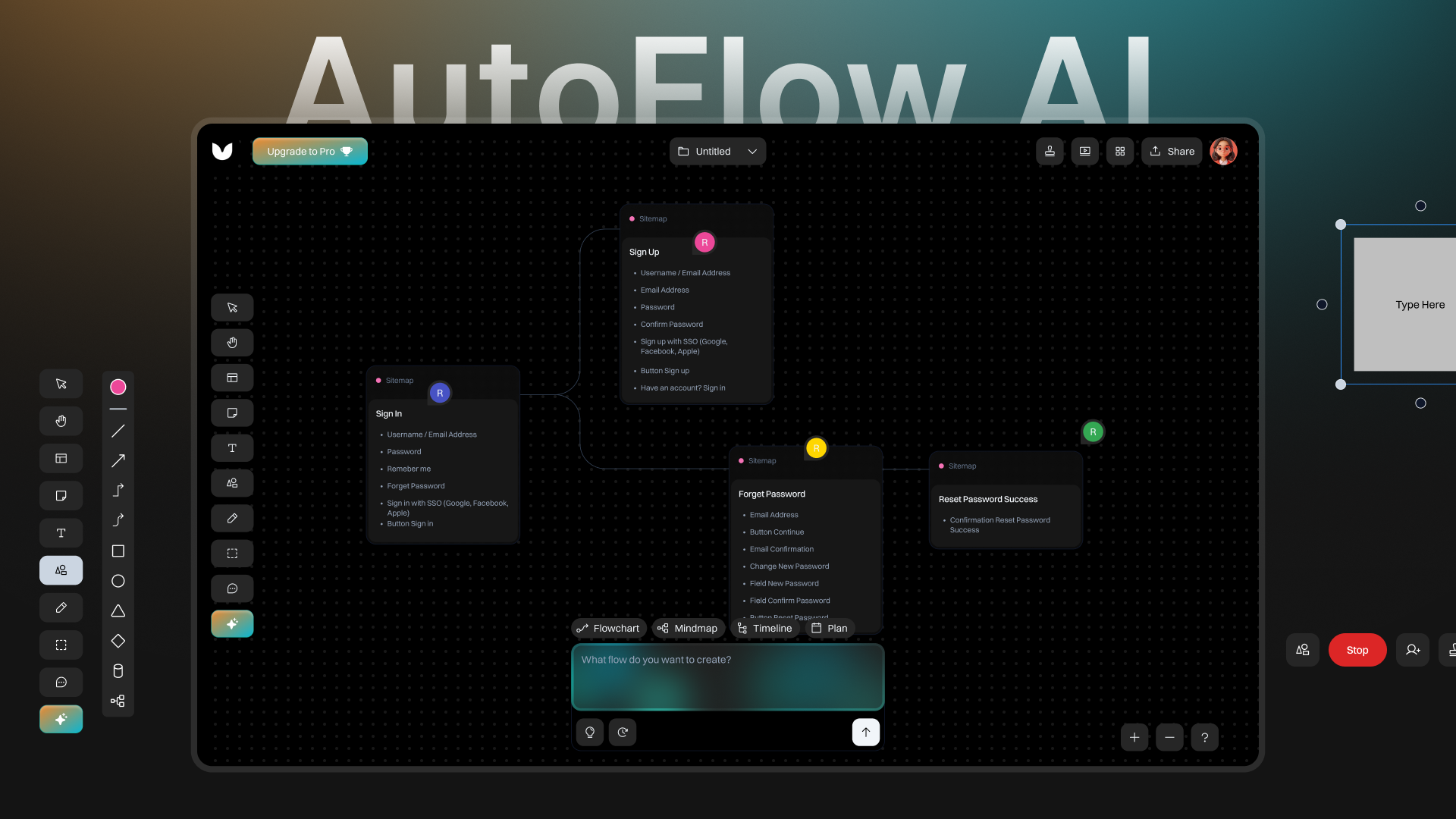The width and height of the screenshot is (1456, 819).
Task: Select the pencil tool in canvas toolbar
Action: click(x=232, y=519)
